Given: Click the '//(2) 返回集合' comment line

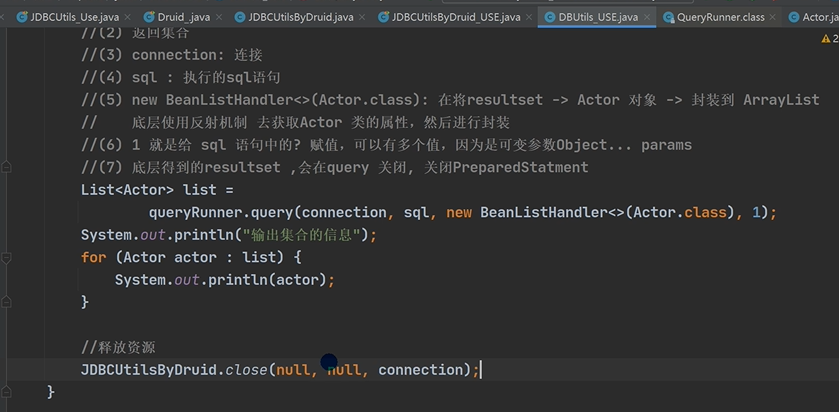Looking at the screenshot, I should click(x=135, y=33).
